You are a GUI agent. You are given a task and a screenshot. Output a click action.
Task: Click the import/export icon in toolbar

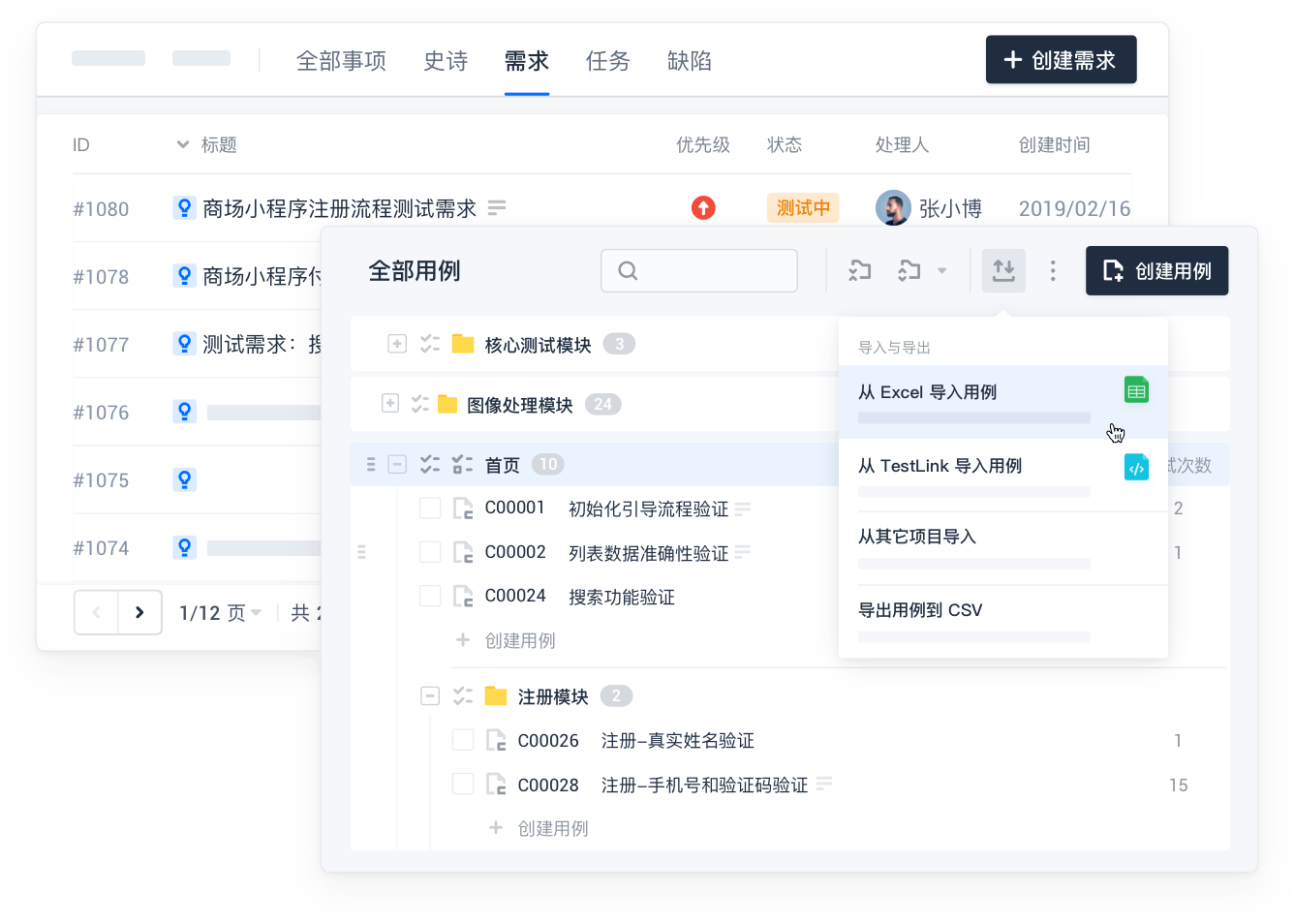(1003, 271)
